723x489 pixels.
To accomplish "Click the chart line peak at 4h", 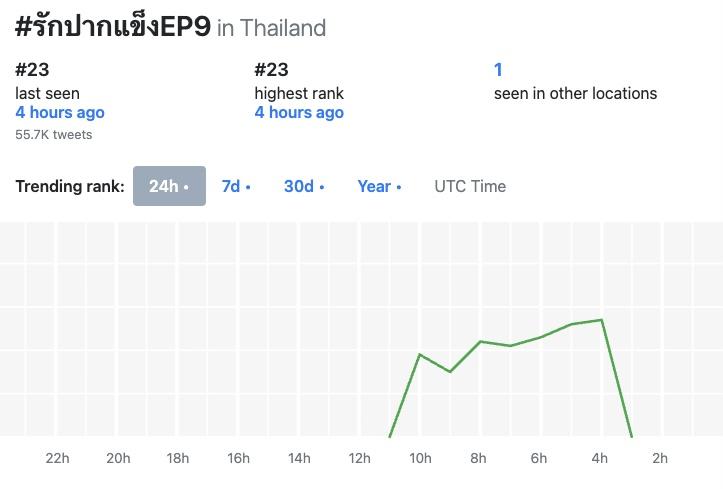I will (x=601, y=320).
